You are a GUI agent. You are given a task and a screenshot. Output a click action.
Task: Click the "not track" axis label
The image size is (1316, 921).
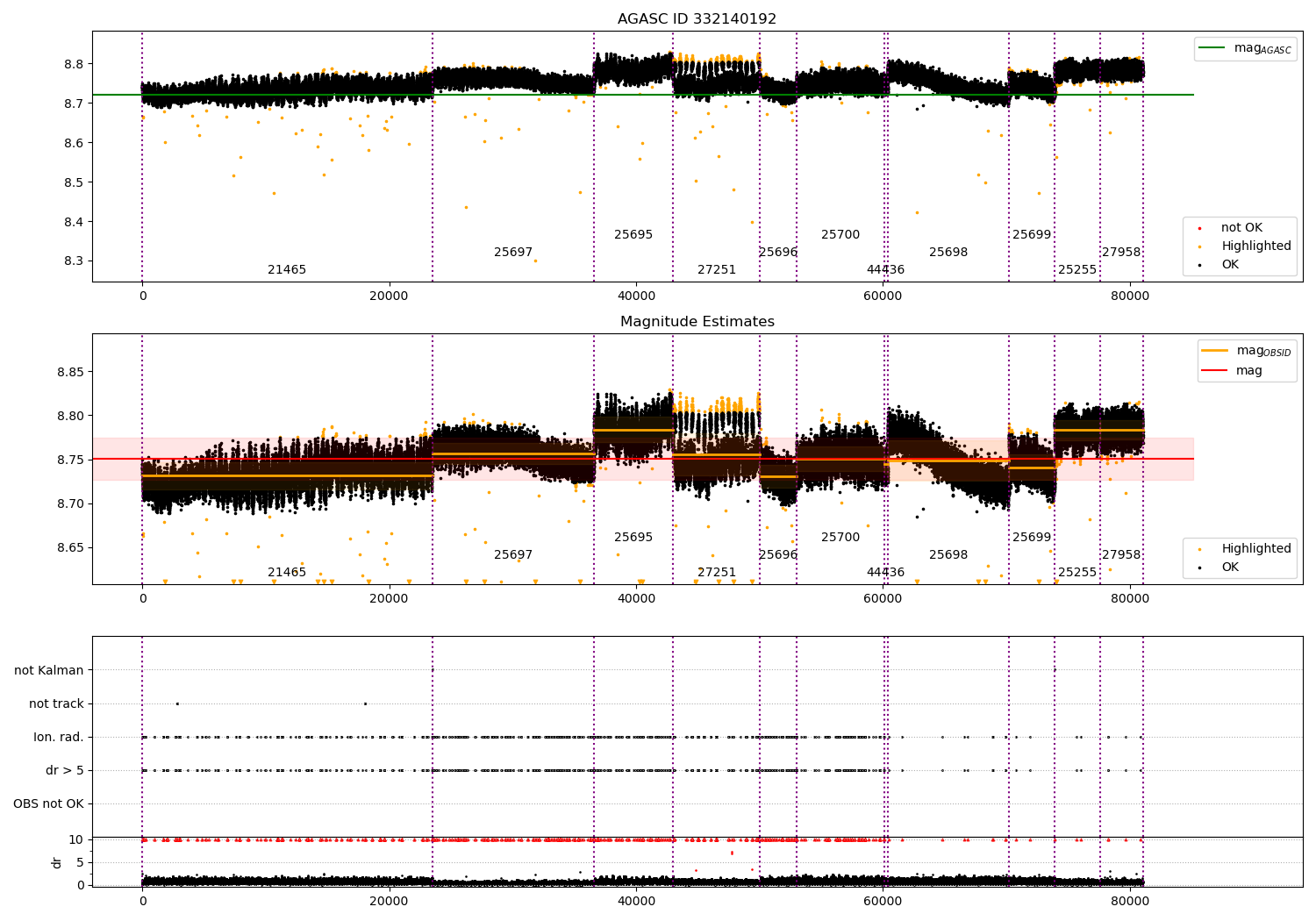pos(56,704)
